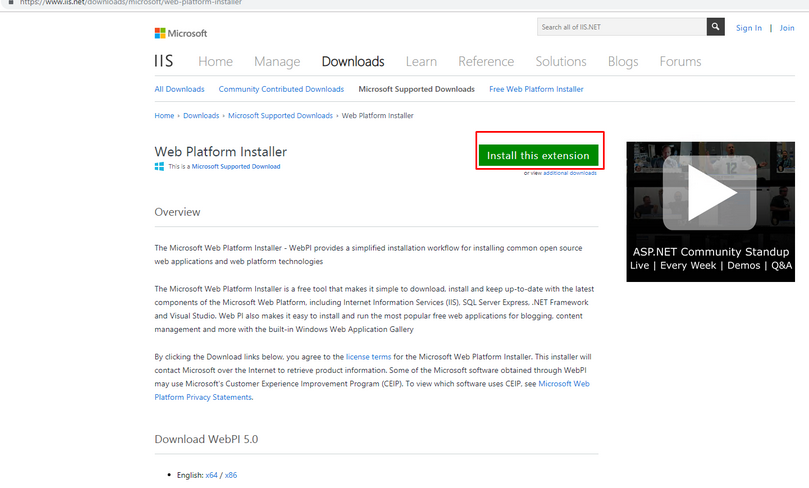
Task: Click the Download WebPI 5.0 heading
Action: 206,439
